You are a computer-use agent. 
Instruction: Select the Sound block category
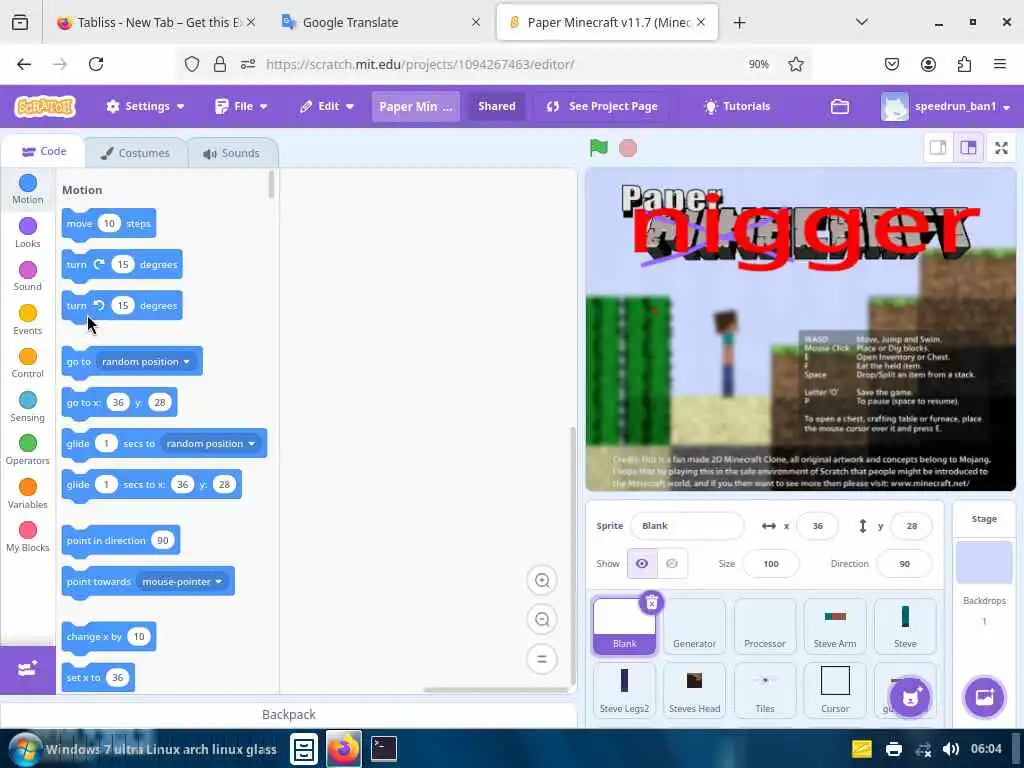27,276
